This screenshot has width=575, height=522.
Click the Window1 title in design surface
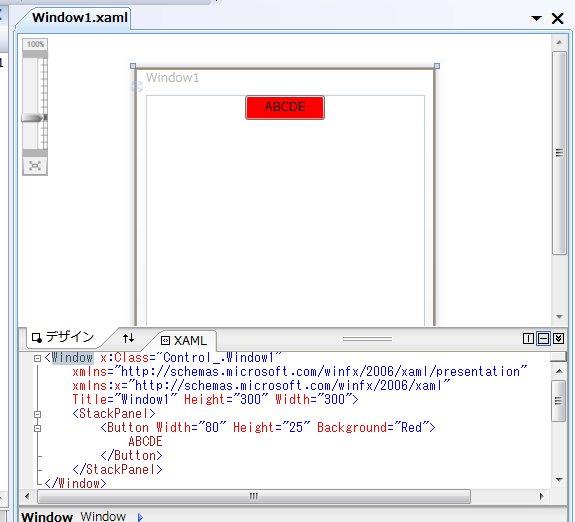[x=172, y=78]
